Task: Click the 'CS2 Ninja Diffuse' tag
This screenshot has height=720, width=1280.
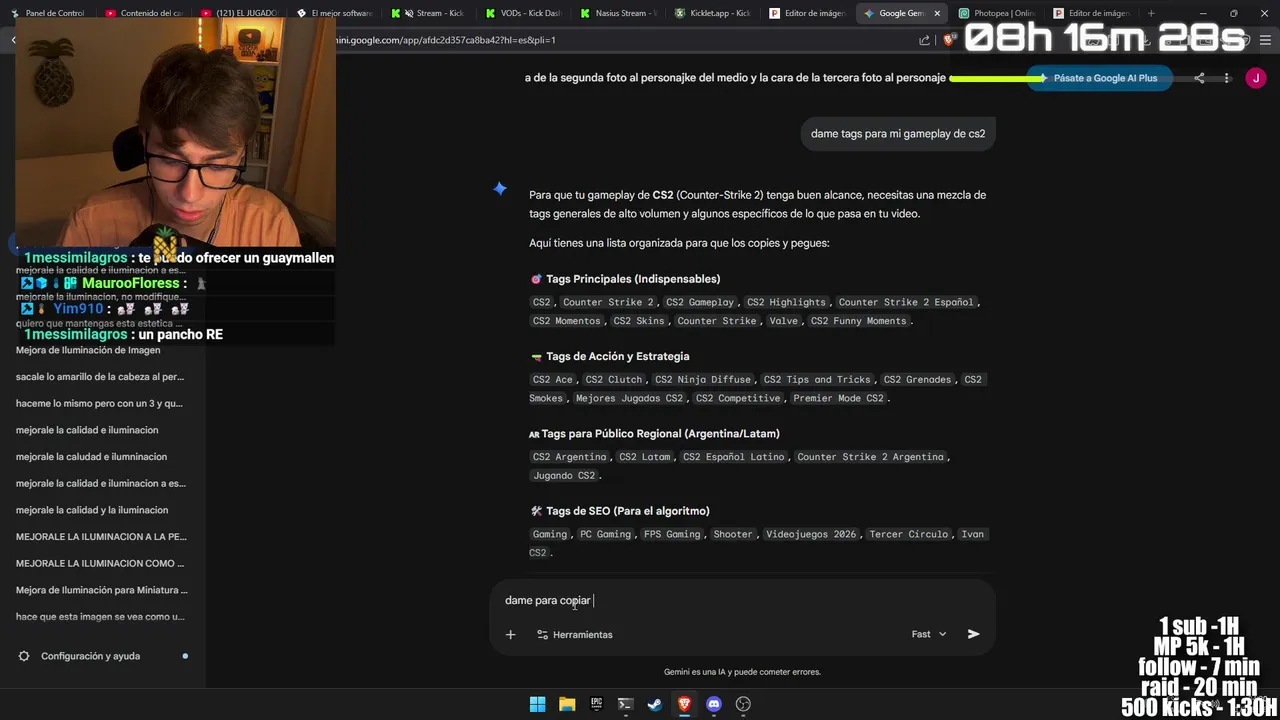Action: pyautogui.click(x=703, y=379)
